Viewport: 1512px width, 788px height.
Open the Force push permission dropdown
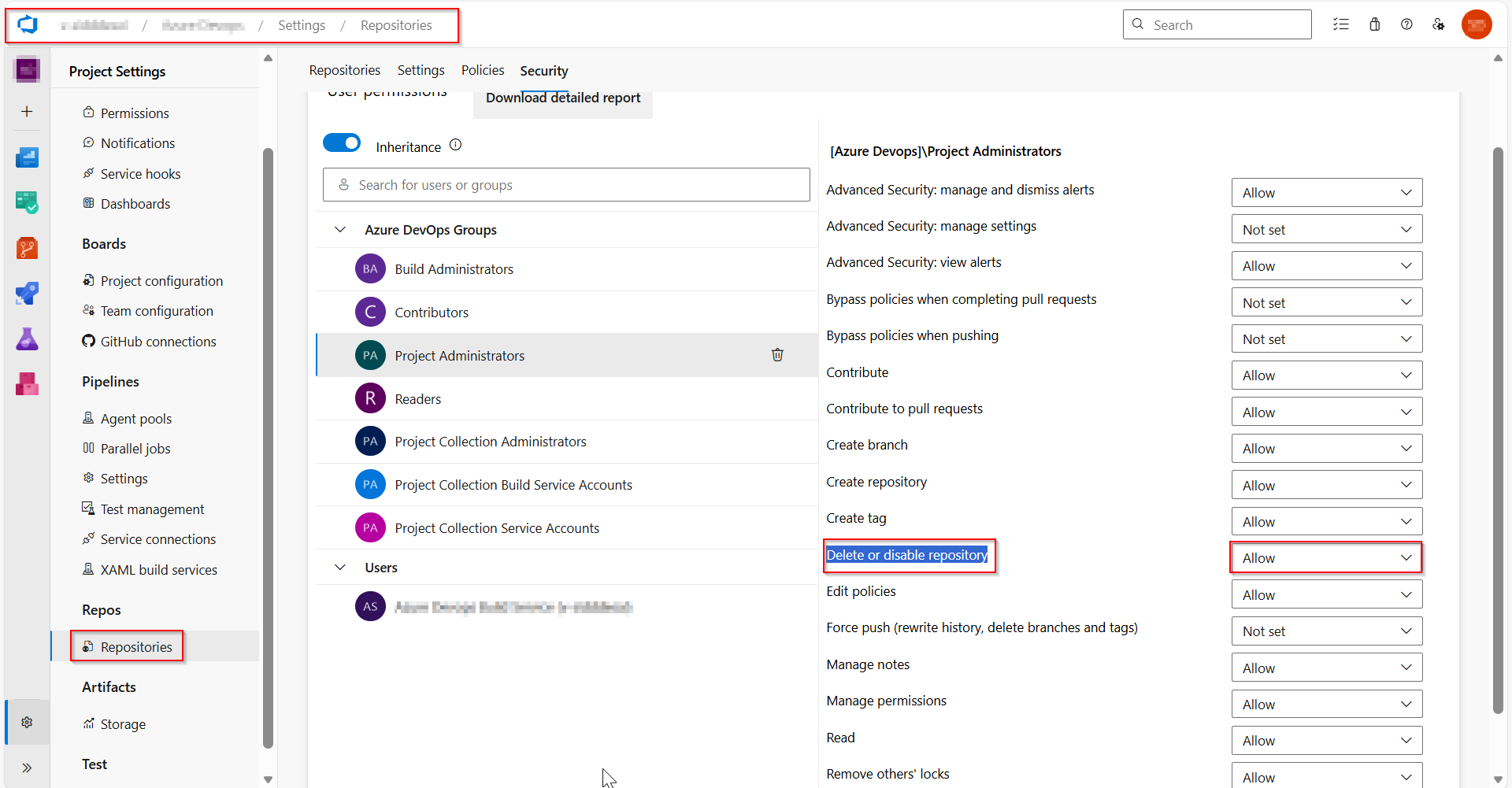[x=1327, y=631]
